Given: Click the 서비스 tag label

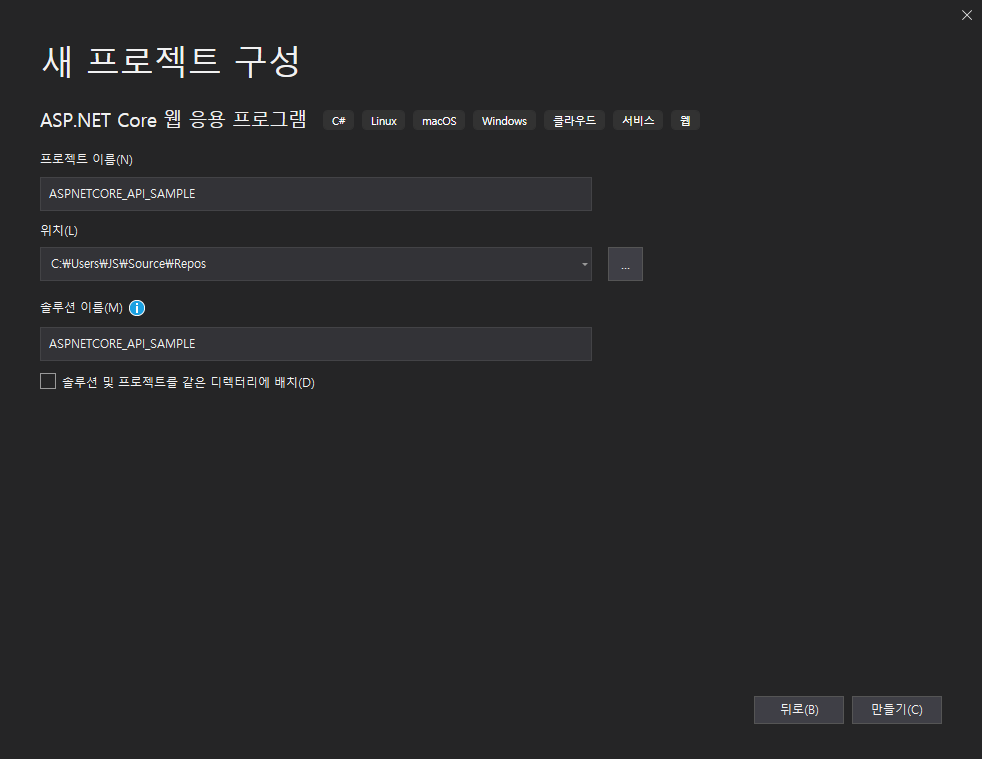Looking at the screenshot, I should (x=638, y=120).
